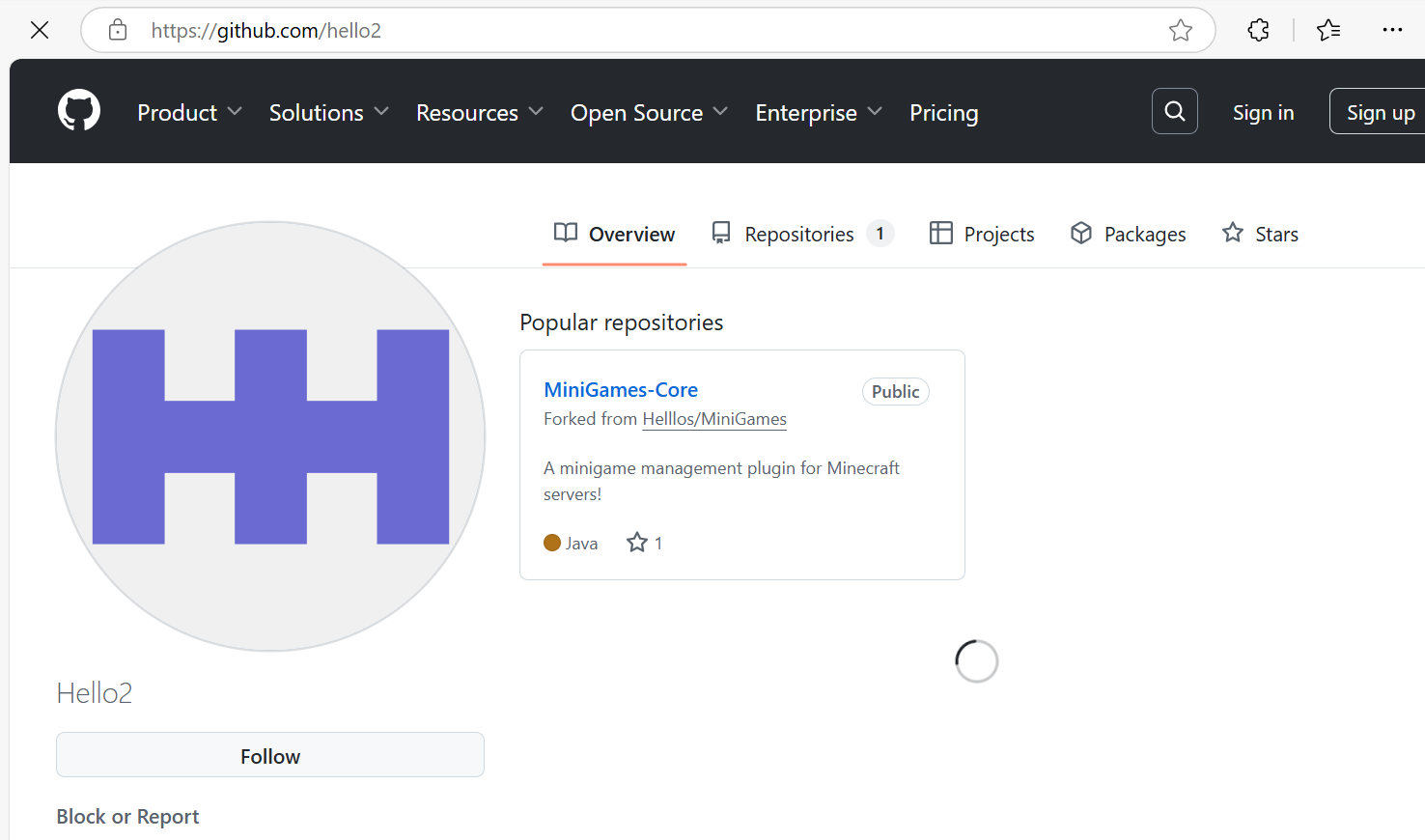
Task: Click the repositories count badge 1
Action: point(880,234)
